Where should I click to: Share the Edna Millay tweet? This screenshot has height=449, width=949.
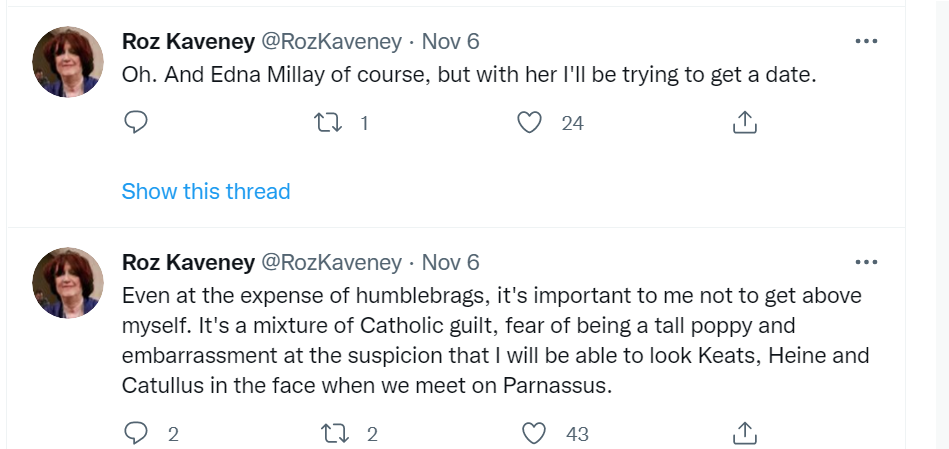pyautogui.click(x=743, y=123)
